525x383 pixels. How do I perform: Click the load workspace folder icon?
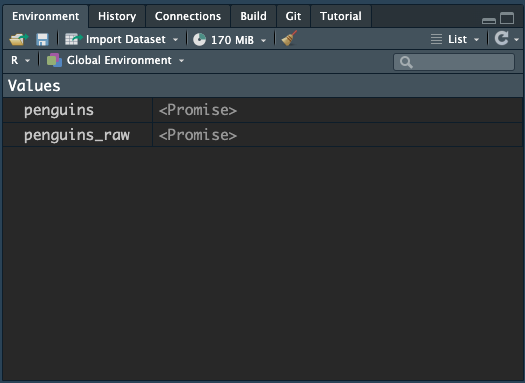pos(19,39)
